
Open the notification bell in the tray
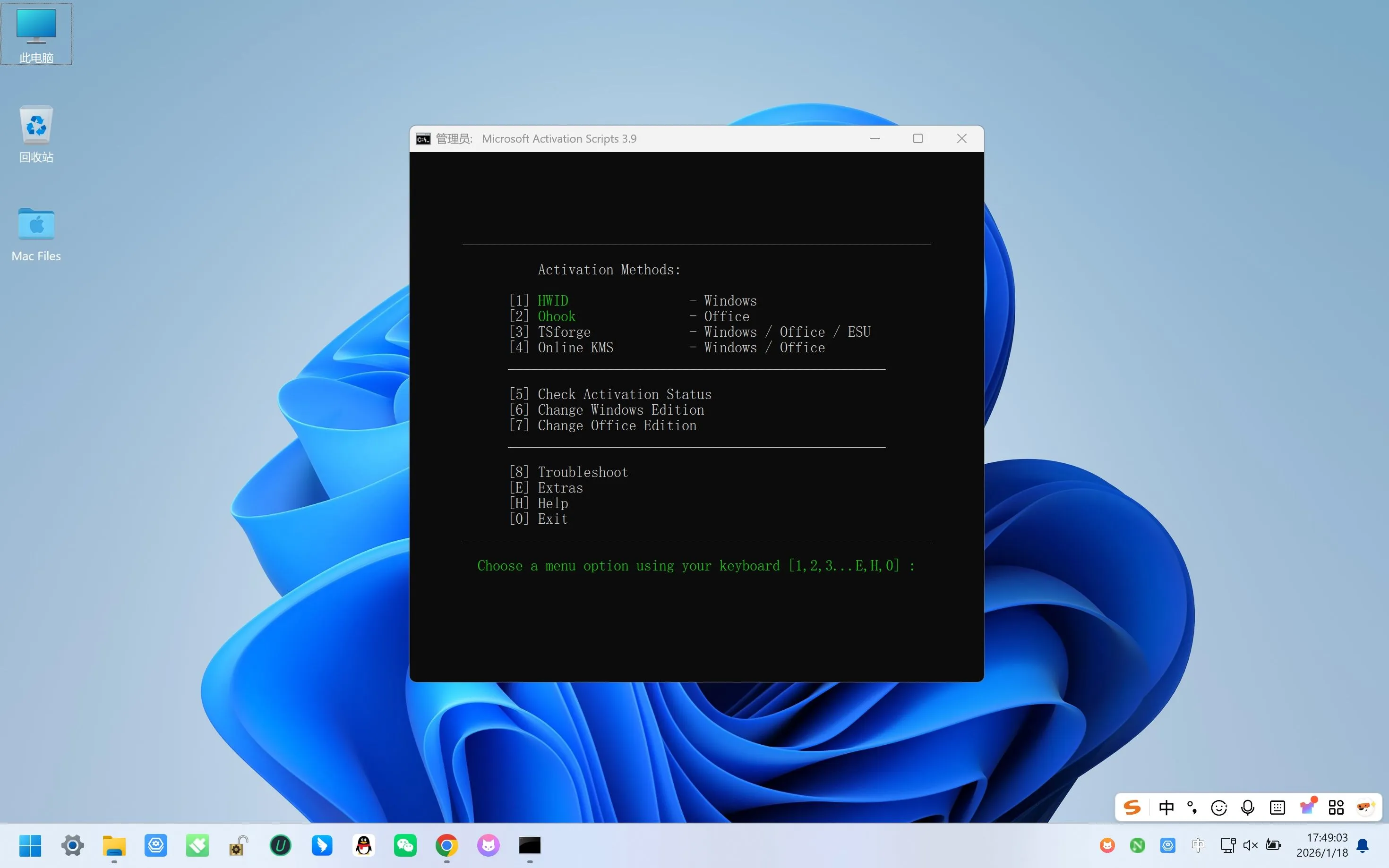tap(1363, 845)
